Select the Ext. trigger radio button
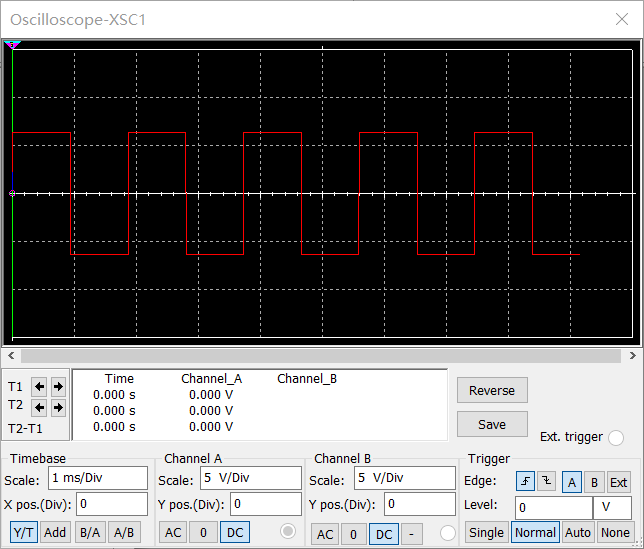 [616, 437]
